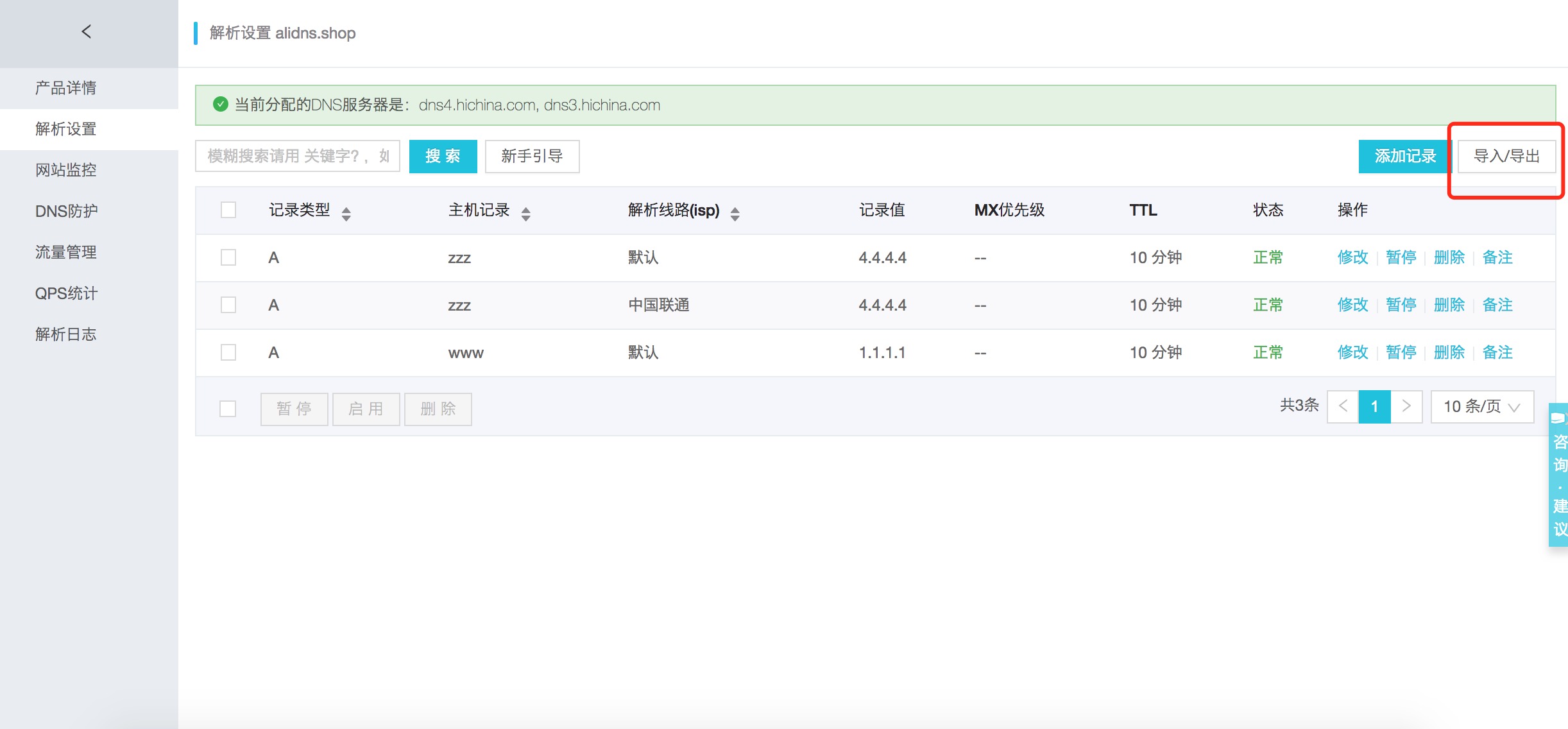Viewport: 1568px width, 729px height.
Task: Click 暂停 for the zzz 默认 record
Action: tap(1401, 257)
